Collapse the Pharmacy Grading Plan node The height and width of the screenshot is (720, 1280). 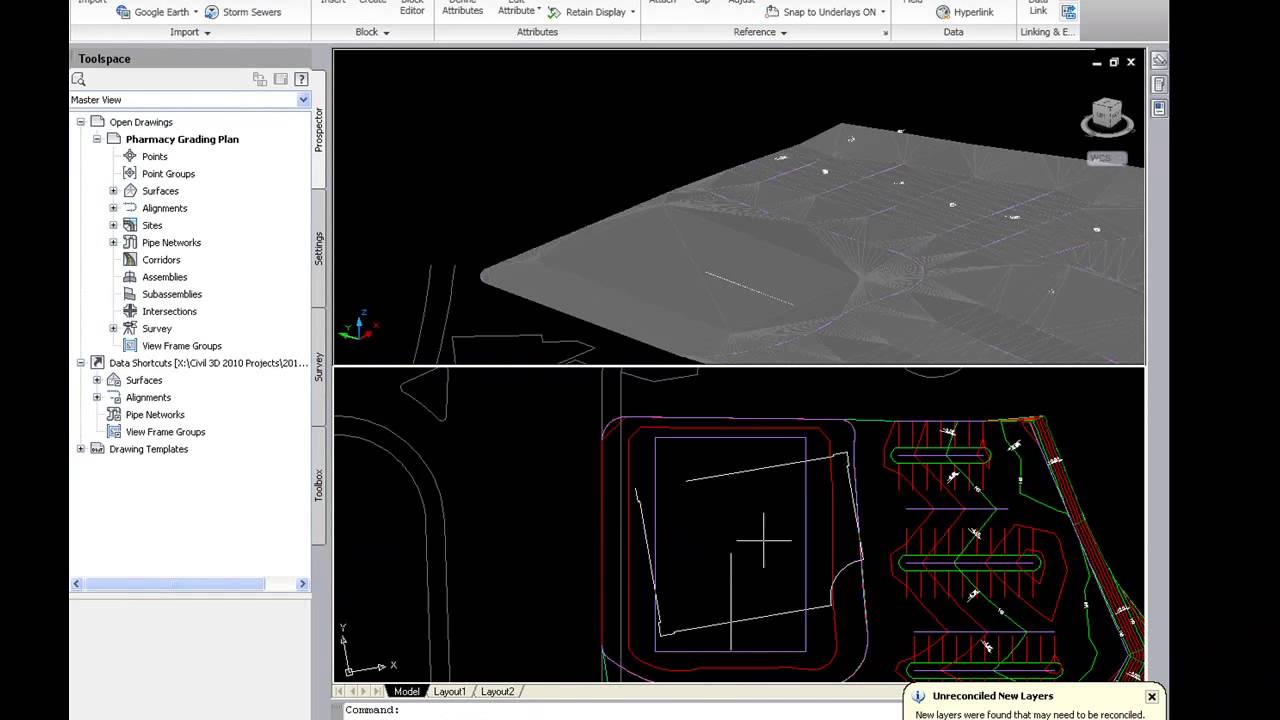click(97, 139)
